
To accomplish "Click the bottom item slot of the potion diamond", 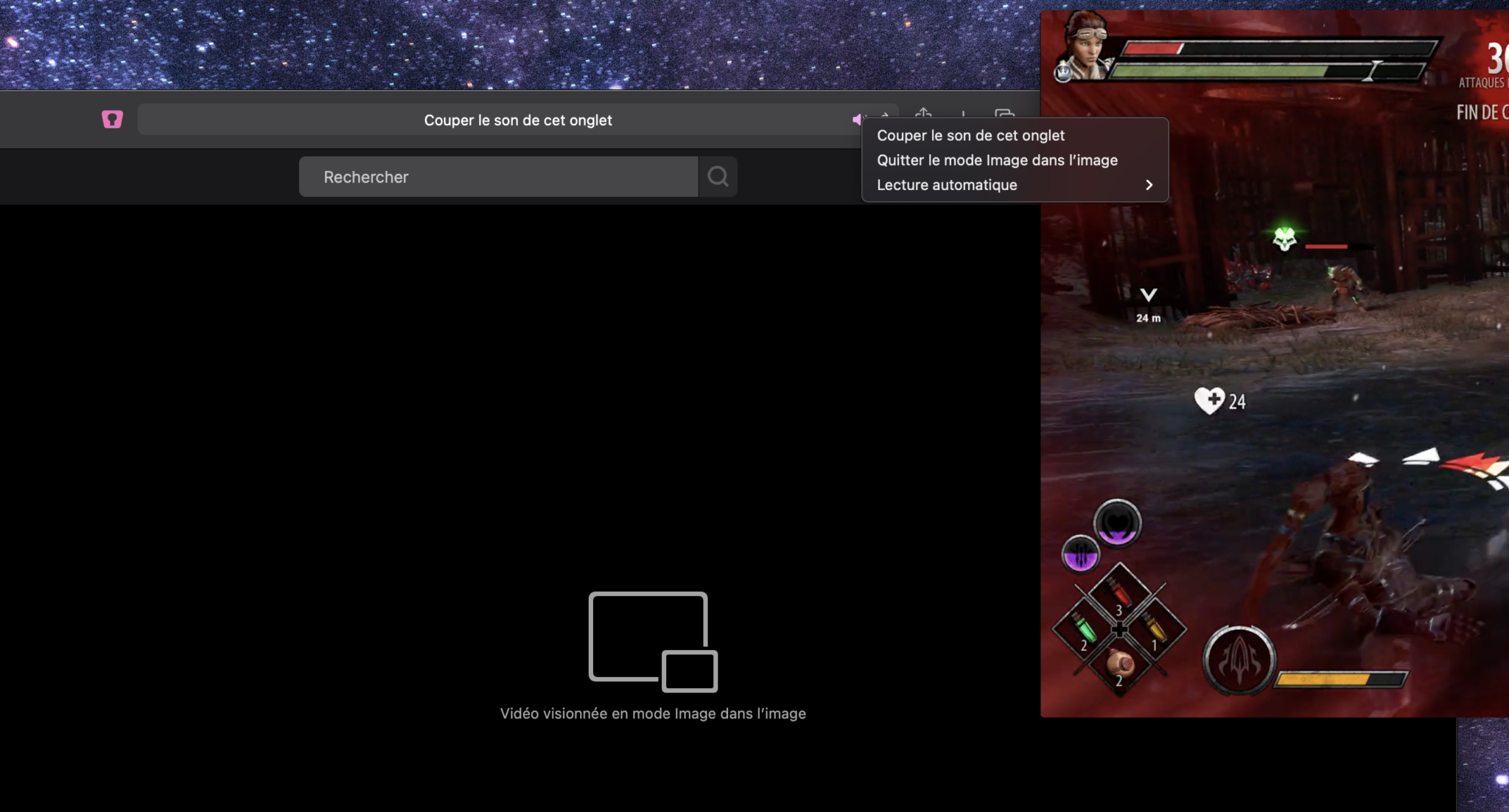I will [x=1118, y=665].
